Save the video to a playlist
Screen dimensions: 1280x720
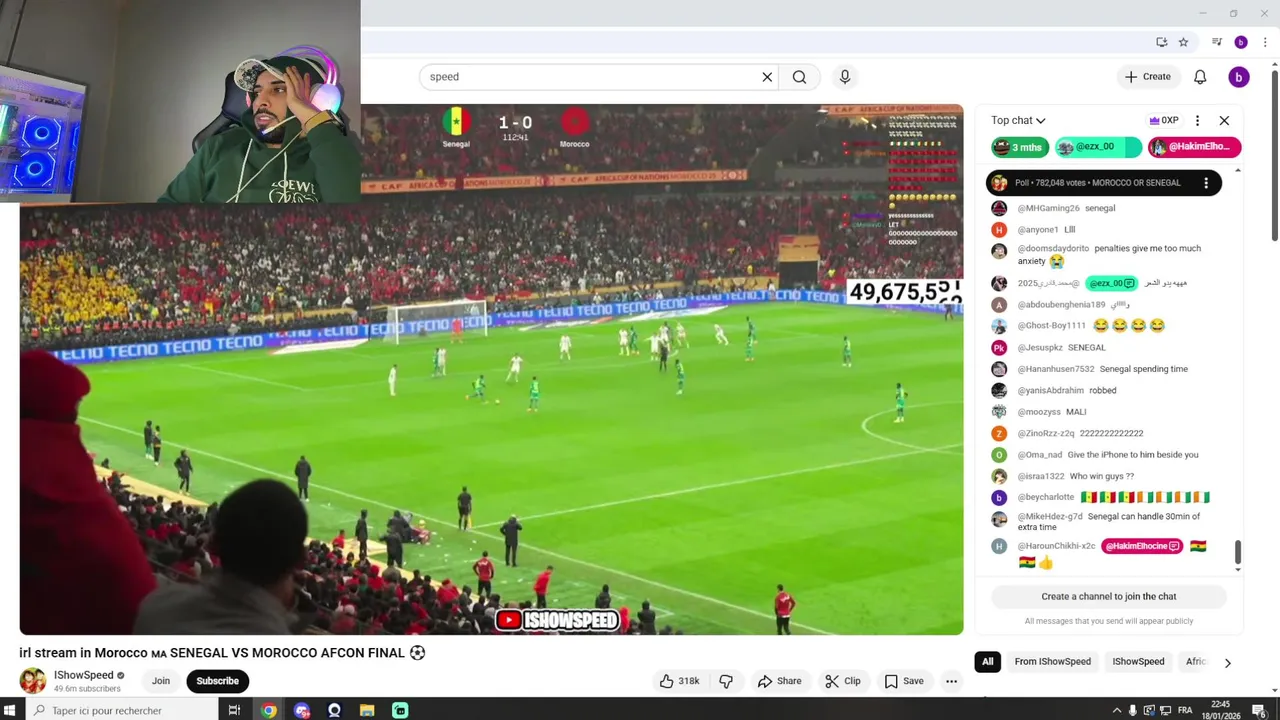(904, 681)
